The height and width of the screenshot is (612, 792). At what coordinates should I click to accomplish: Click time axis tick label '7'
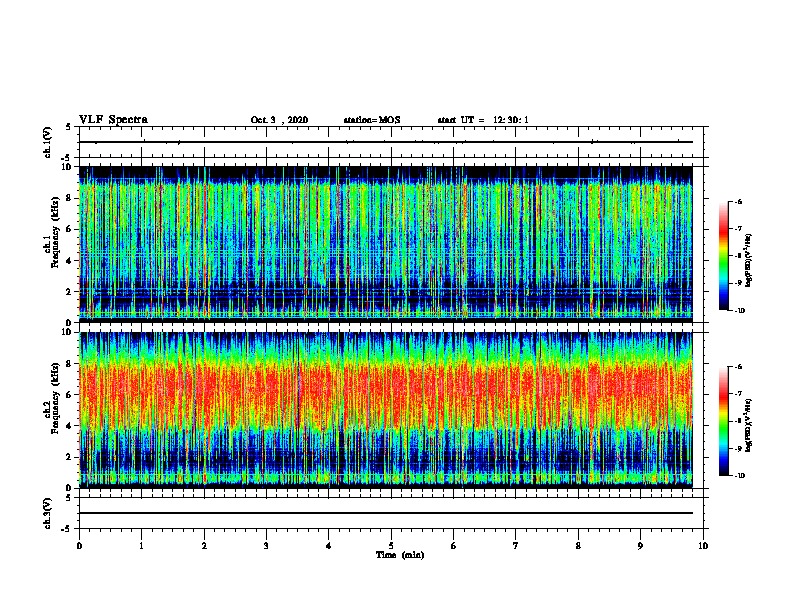pos(516,546)
